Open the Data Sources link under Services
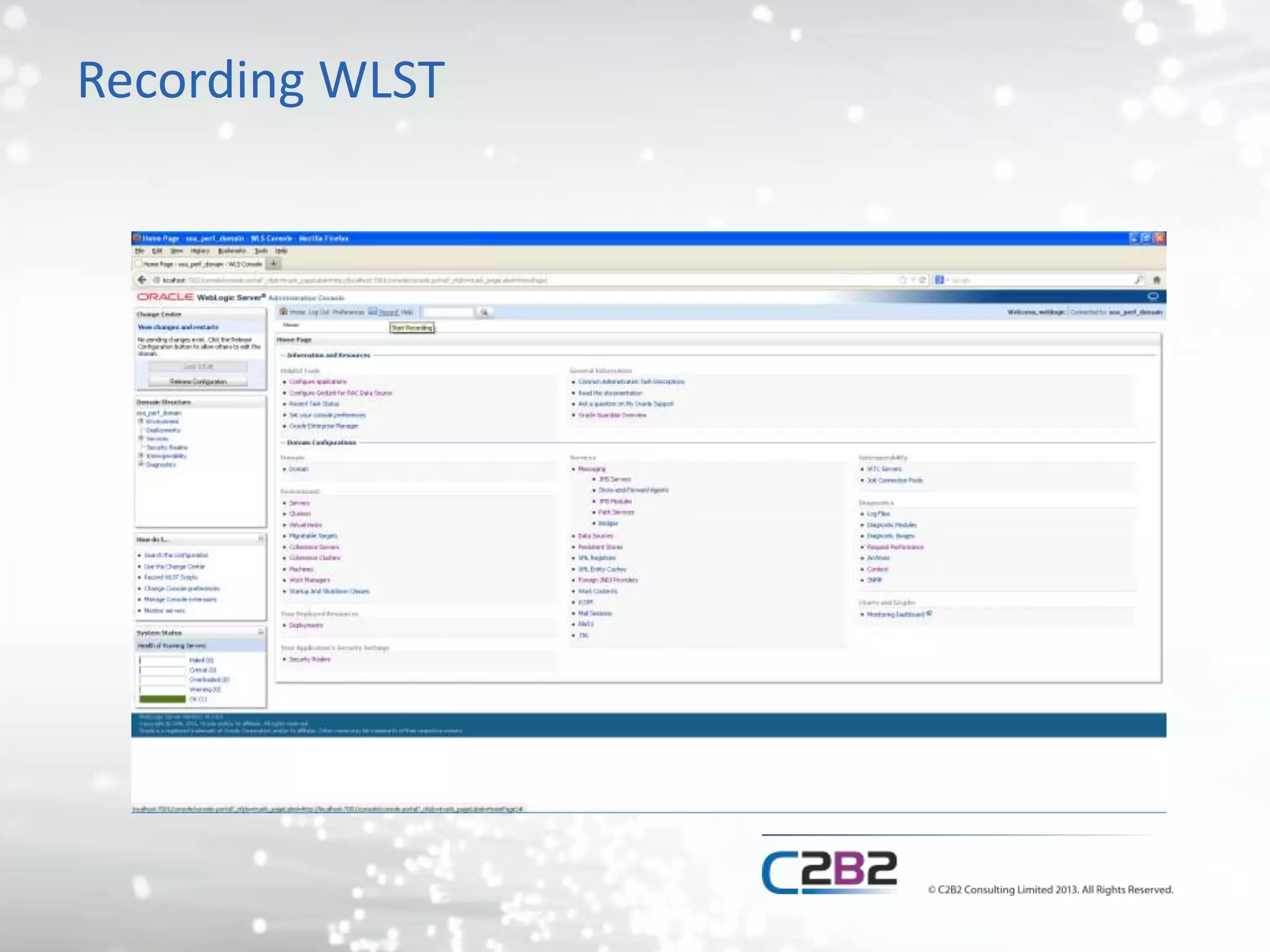 coord(595,536)
